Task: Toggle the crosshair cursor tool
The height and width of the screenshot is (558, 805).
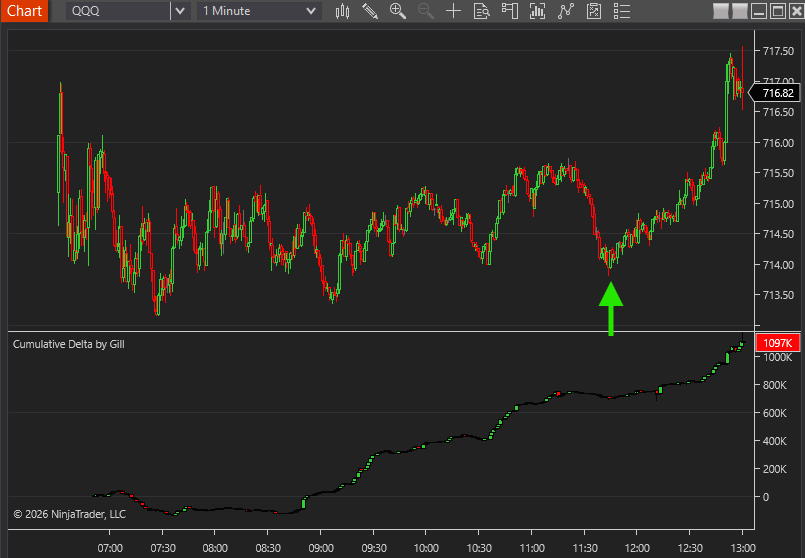Action: [x=453, y=11]
